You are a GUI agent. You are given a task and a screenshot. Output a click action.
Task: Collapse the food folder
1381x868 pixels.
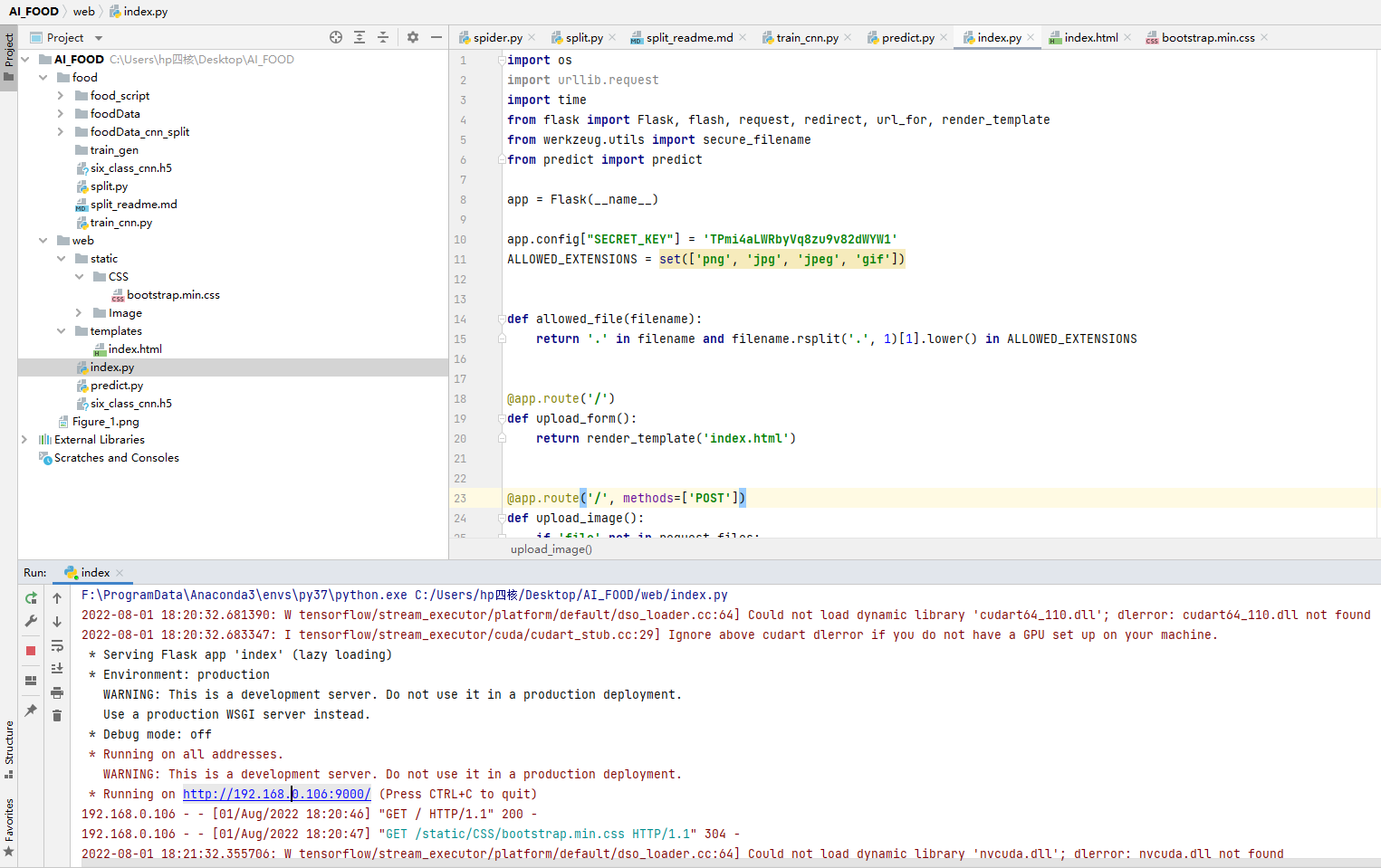(x=43, y=78)
